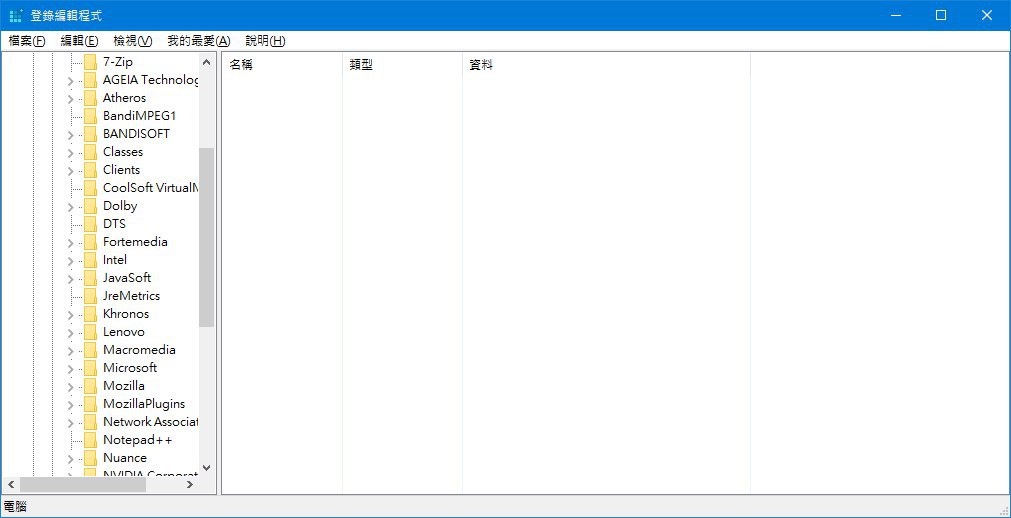Screen dimensions: 1011x518
Task: Expand the JavaSoft key chevron
Action: [x=71, y=279]
